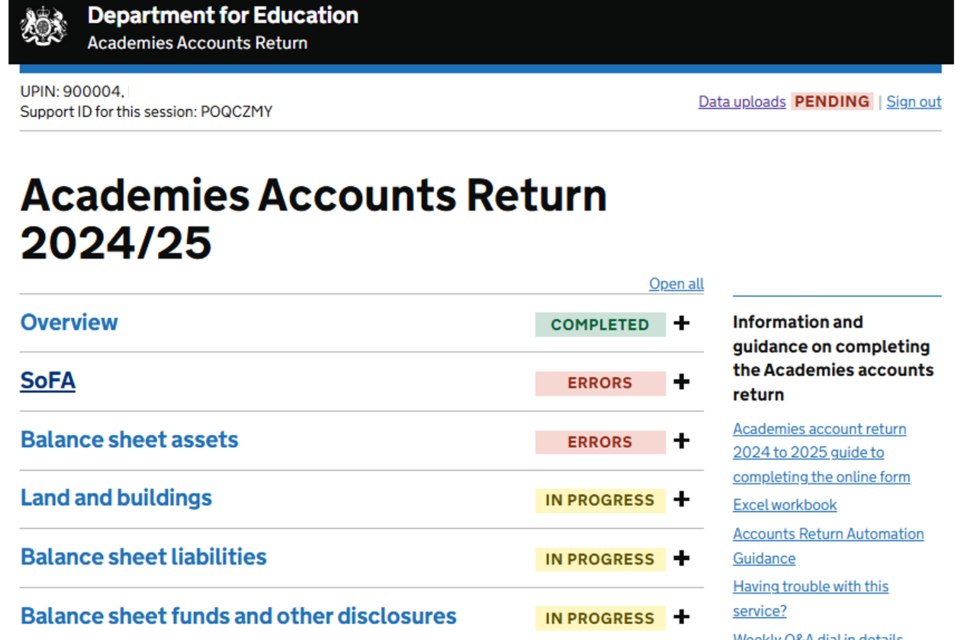
Task: Open the Excel workbook link
Action: click(784, 505)
